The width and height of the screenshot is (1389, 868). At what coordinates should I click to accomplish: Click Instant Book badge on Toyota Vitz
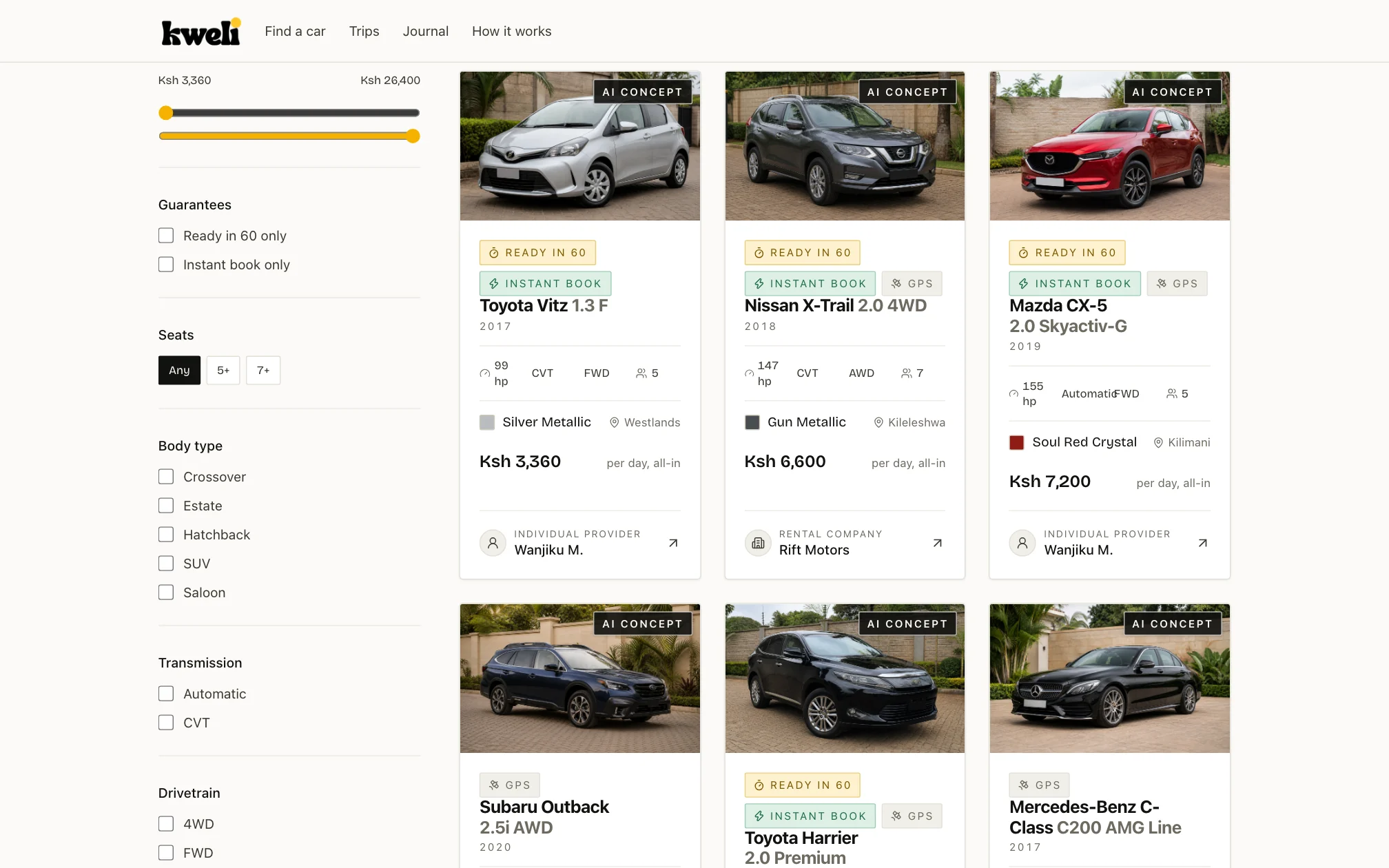coord(545,284)
